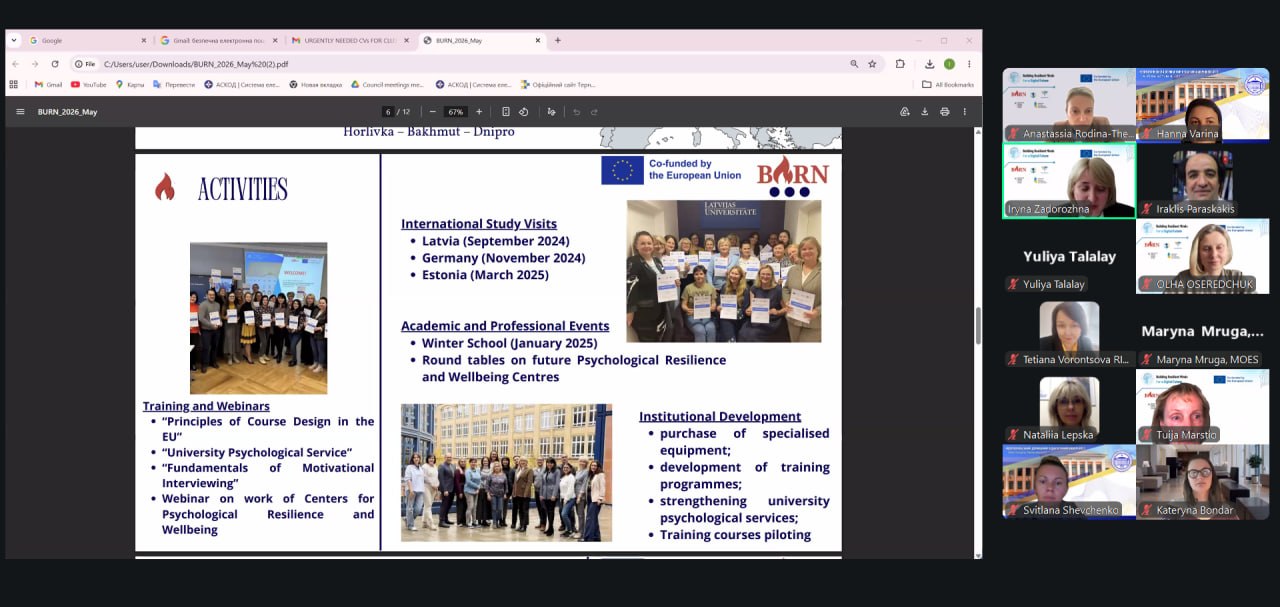Print the BURN_2026_May PDF
1280x607 pixels.
point(945,112)
